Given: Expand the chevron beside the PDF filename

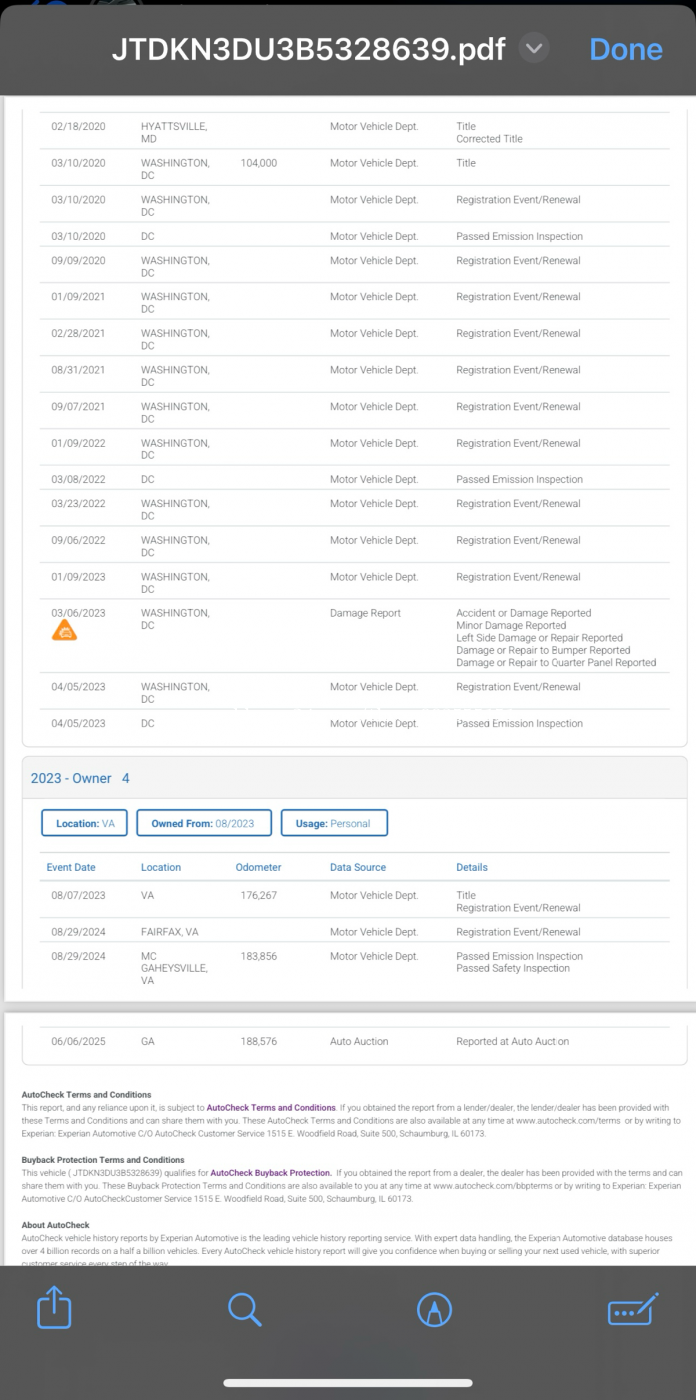Looking at the screenshot, I should point(534,48).
